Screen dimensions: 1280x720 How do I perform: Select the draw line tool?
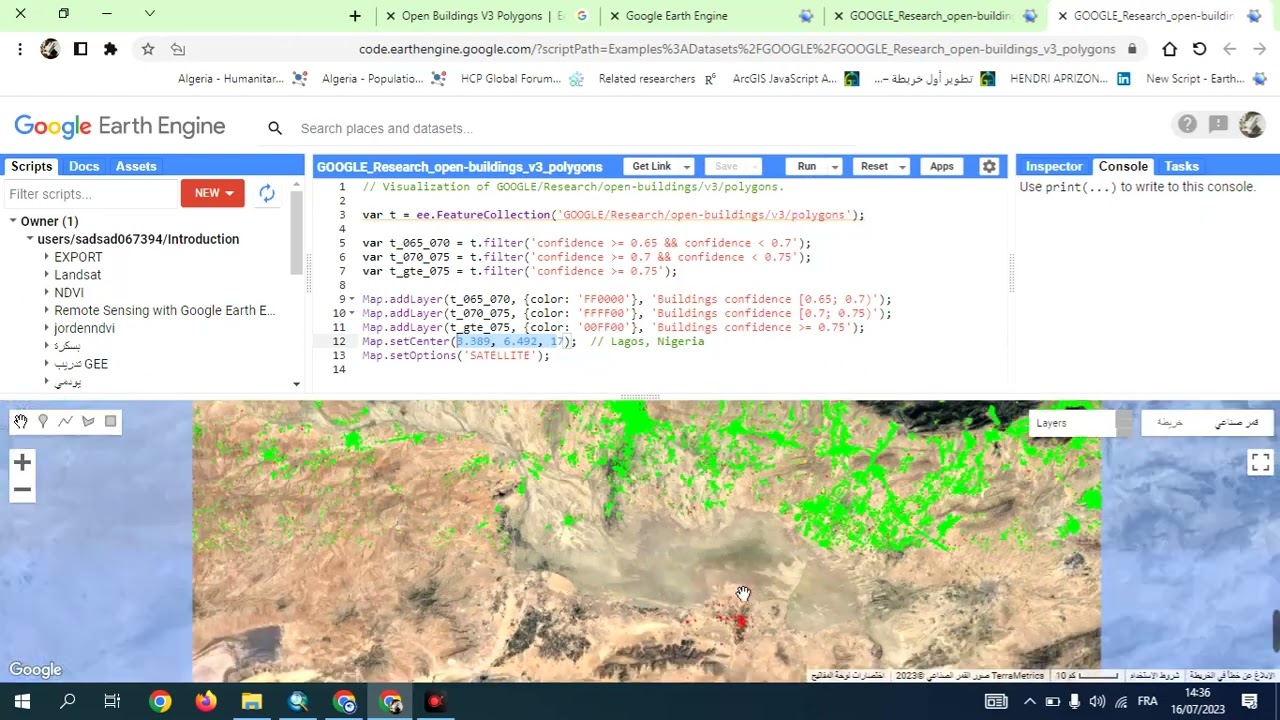point(66,422)
